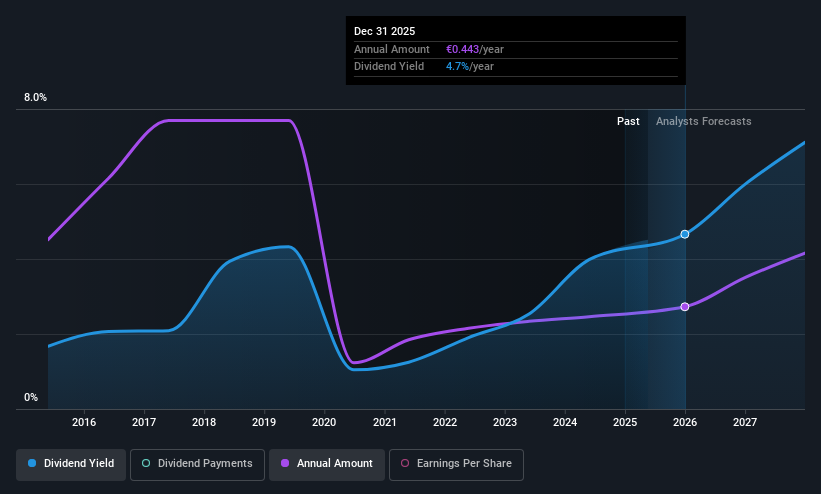Click the Analysts Forecasts label

pos(704,122)
